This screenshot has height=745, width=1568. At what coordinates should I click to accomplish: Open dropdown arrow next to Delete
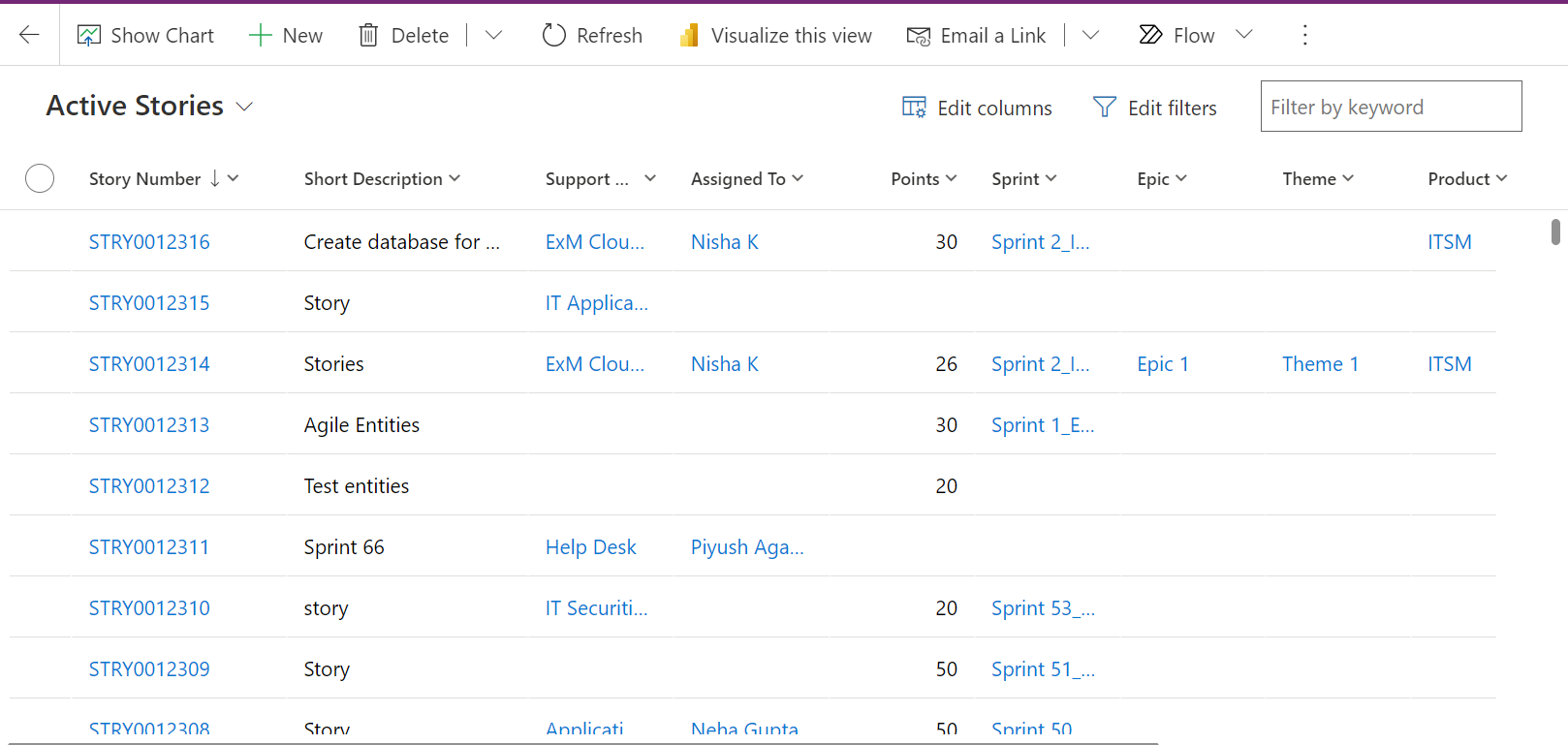pyautogui.click(x=493, y=36)
